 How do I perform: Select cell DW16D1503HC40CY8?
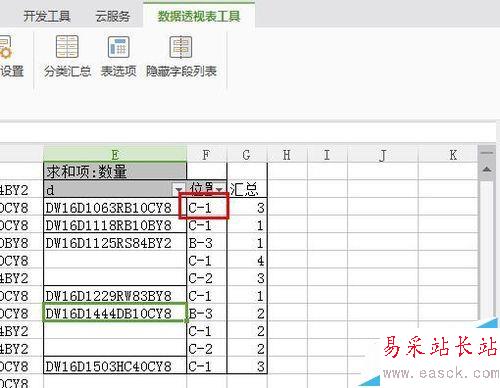pyautogui.click(x=115, y=366)
